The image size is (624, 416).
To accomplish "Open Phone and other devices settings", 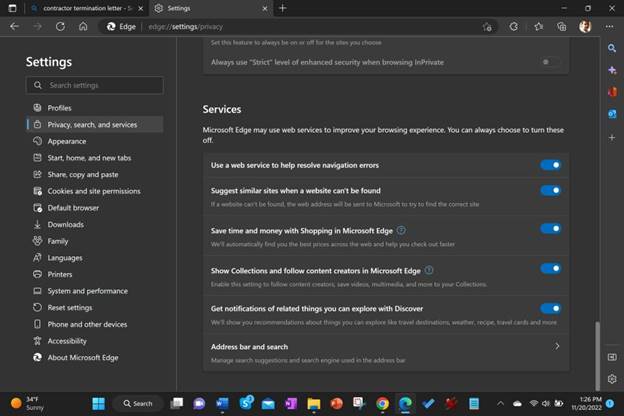I will pyautogui.click(x=95, y=324).
